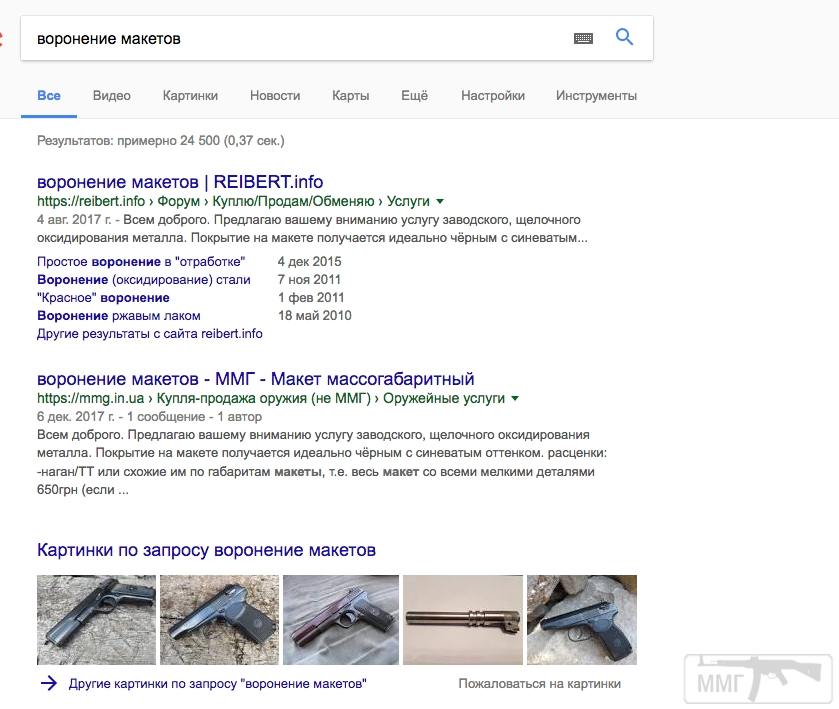Click date "18 май 2010"
Viewport: 839px width, 709px height.
[315, 316]
